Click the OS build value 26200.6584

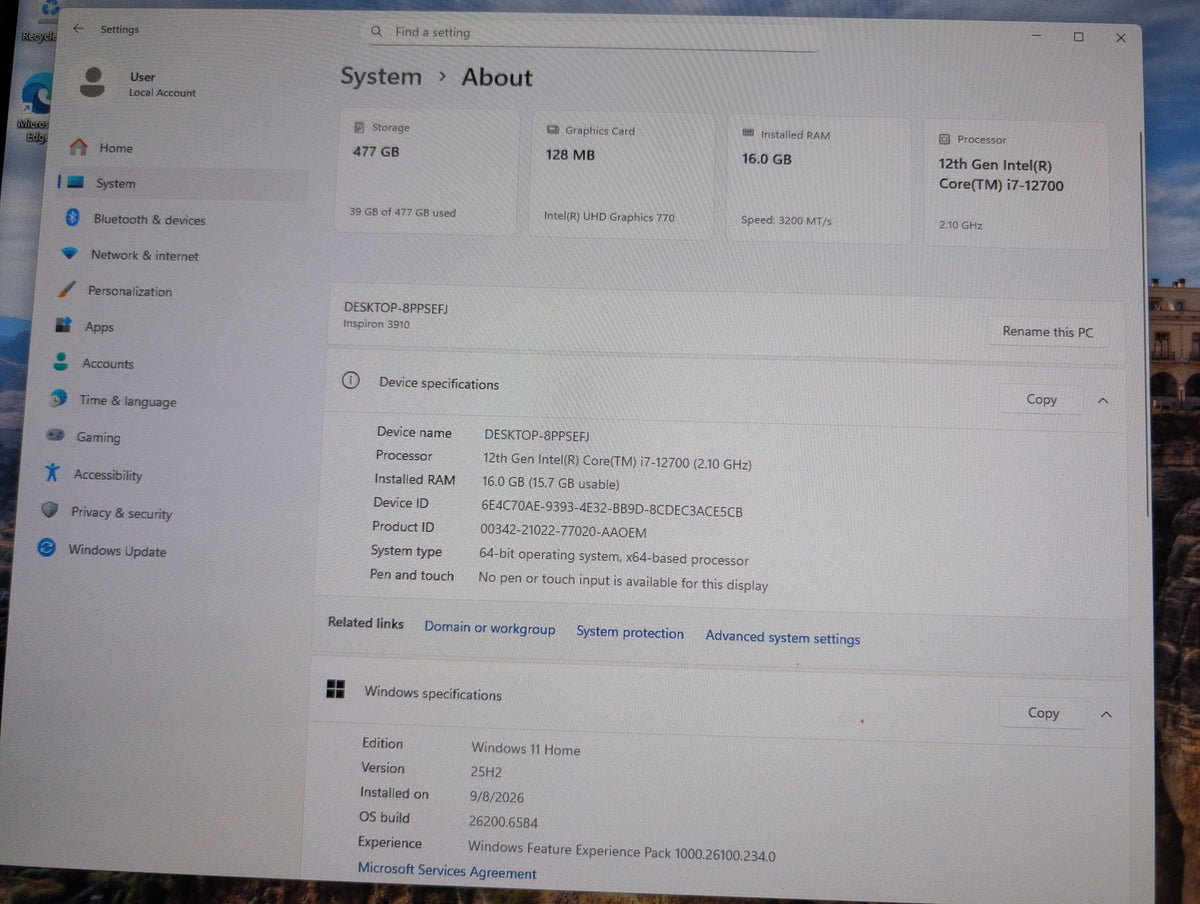[x=503, y=822]
